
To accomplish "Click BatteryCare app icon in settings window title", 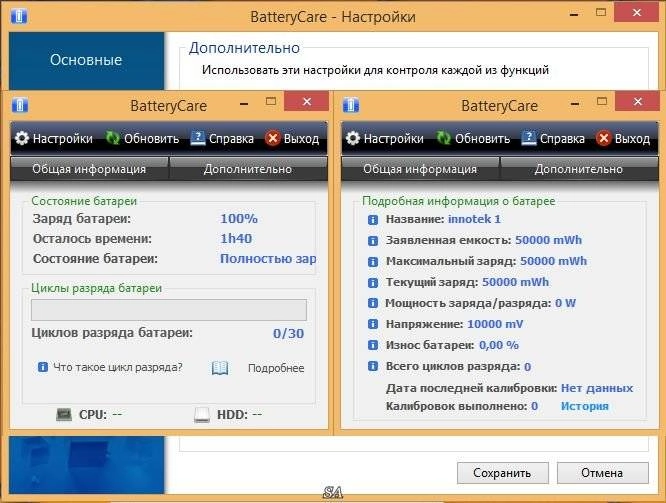I will 18,16.
